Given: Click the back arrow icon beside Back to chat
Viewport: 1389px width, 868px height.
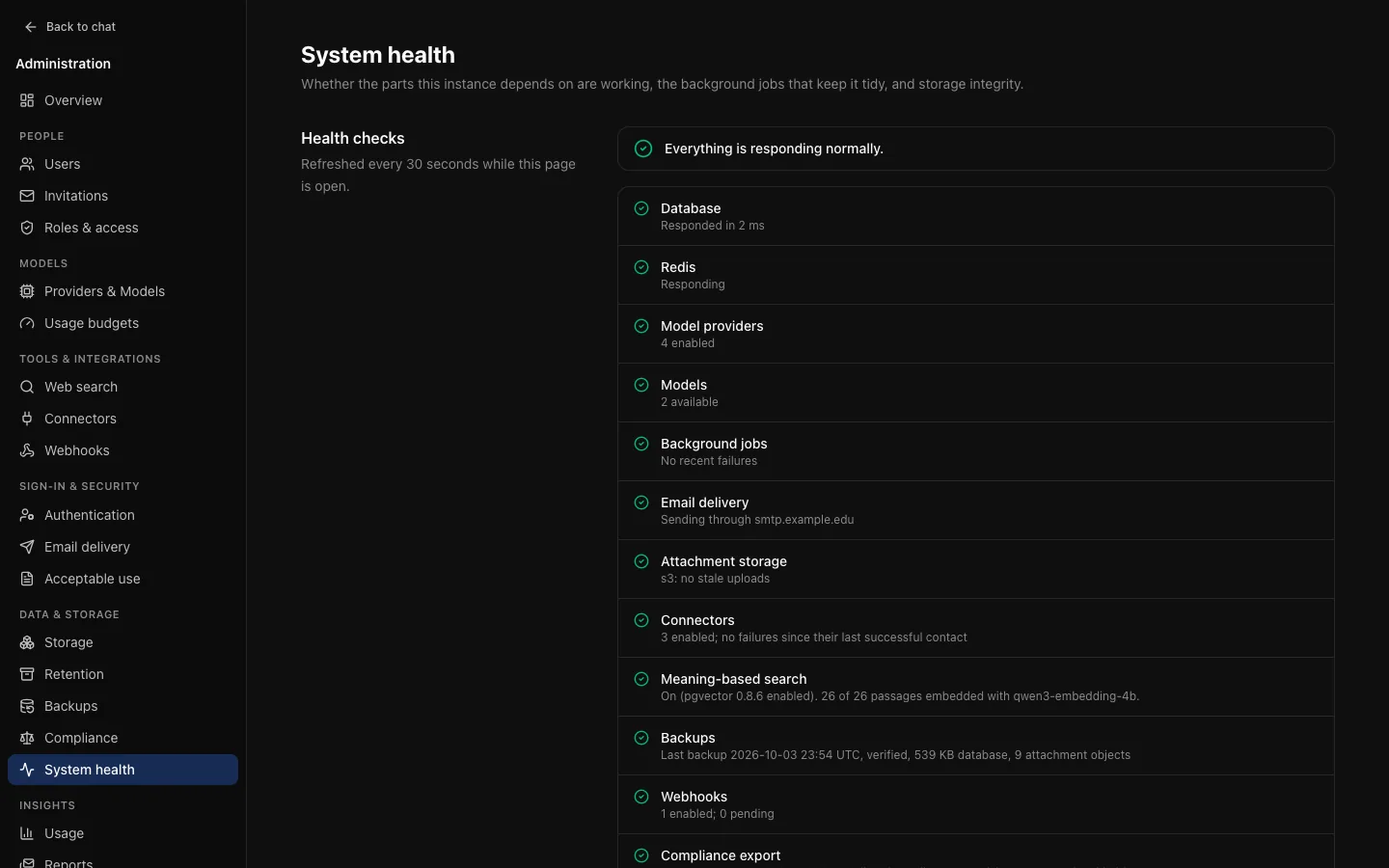Looking at the screenshot, I should 31,27.
